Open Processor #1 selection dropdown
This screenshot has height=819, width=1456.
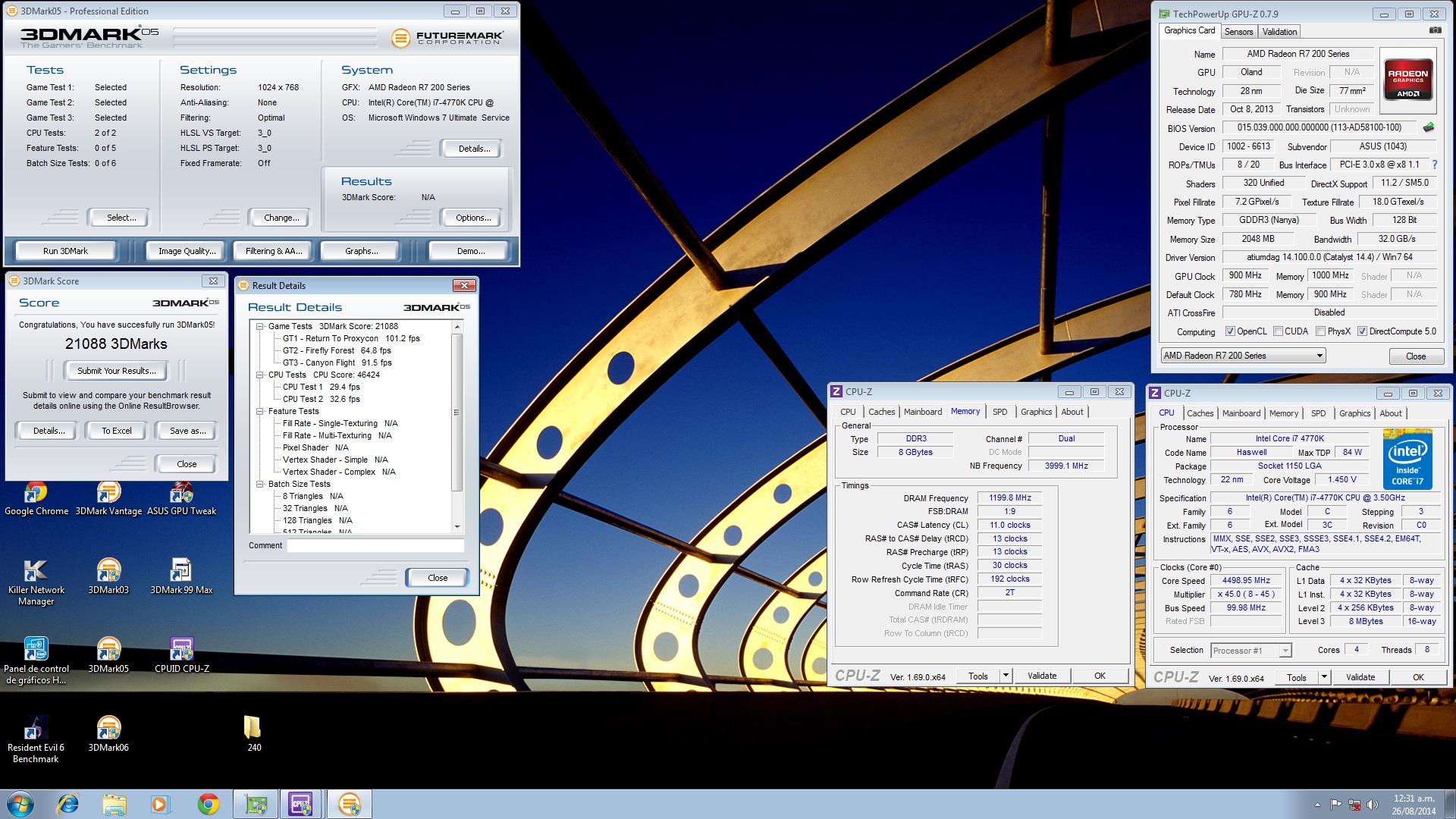1250,651
